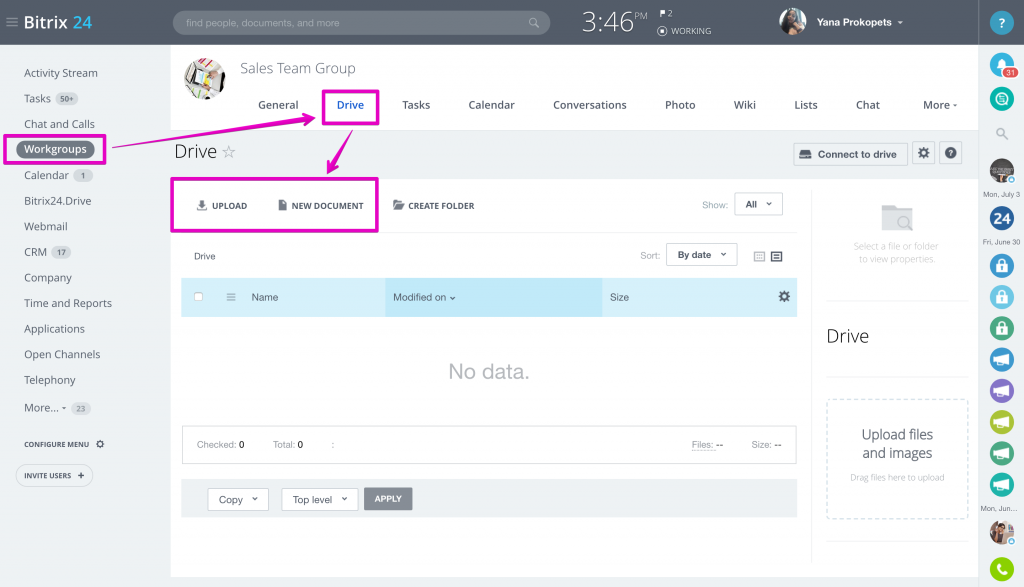Open table column settings gear

784,296
